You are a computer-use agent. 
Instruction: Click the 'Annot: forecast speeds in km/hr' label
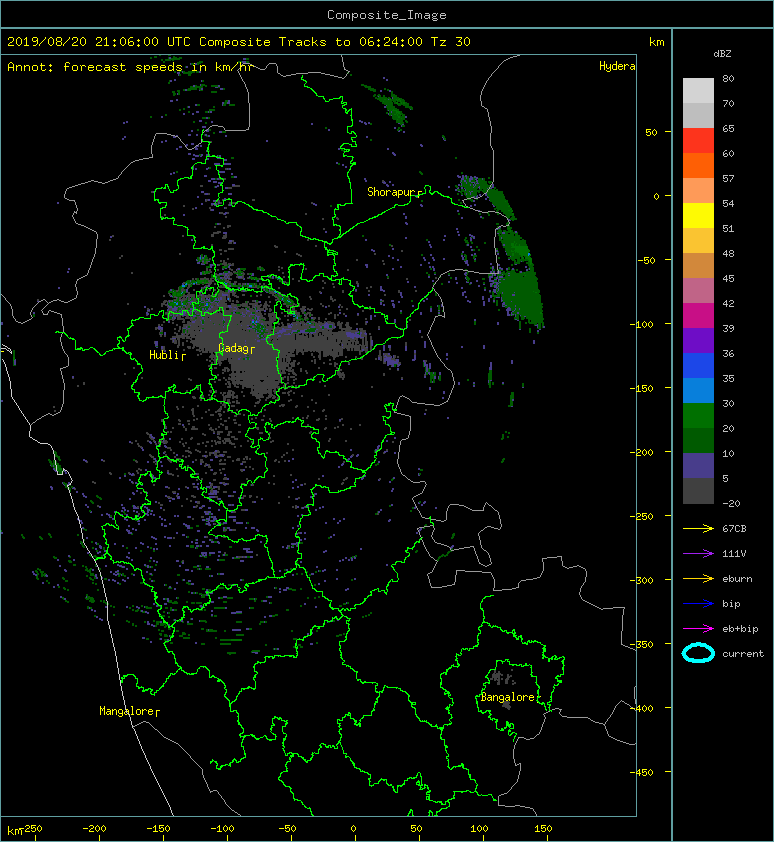(x=131, y=67)
